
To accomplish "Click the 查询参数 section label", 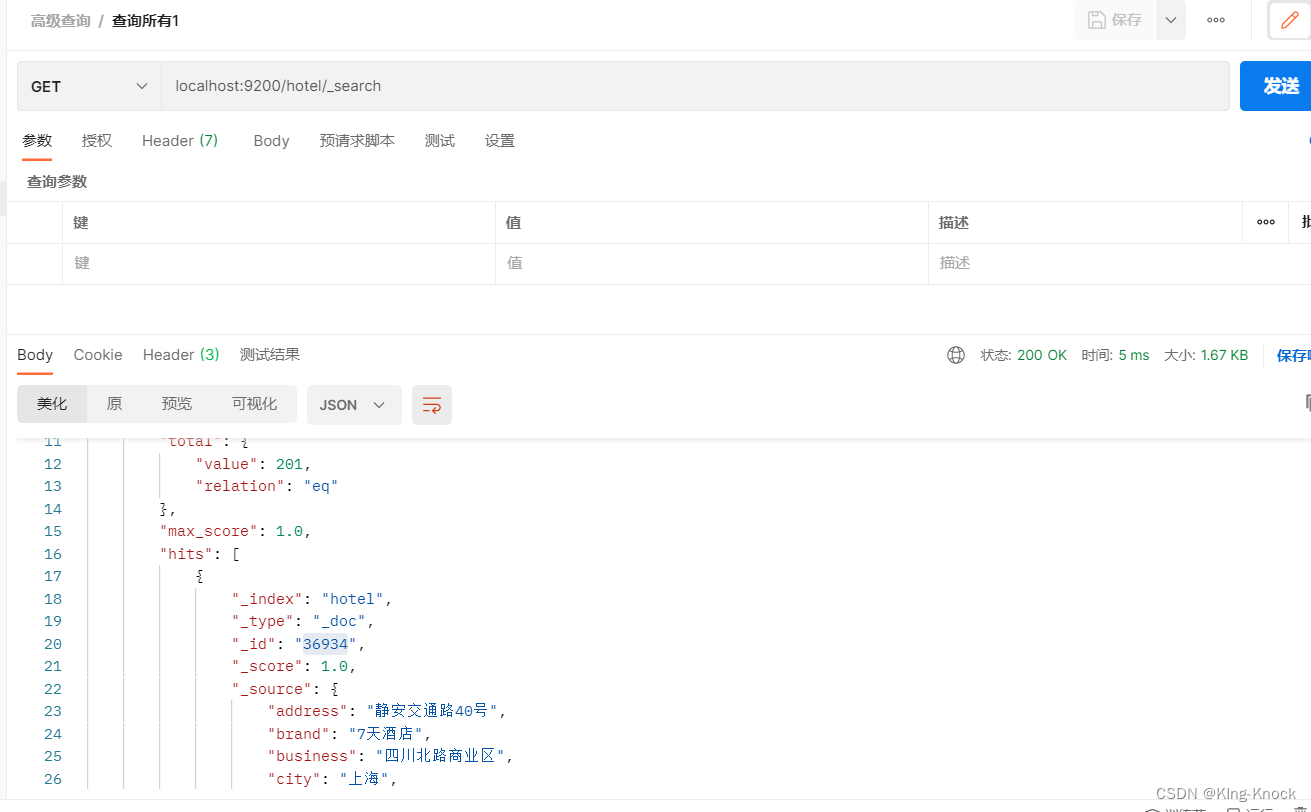I will 57,182.
